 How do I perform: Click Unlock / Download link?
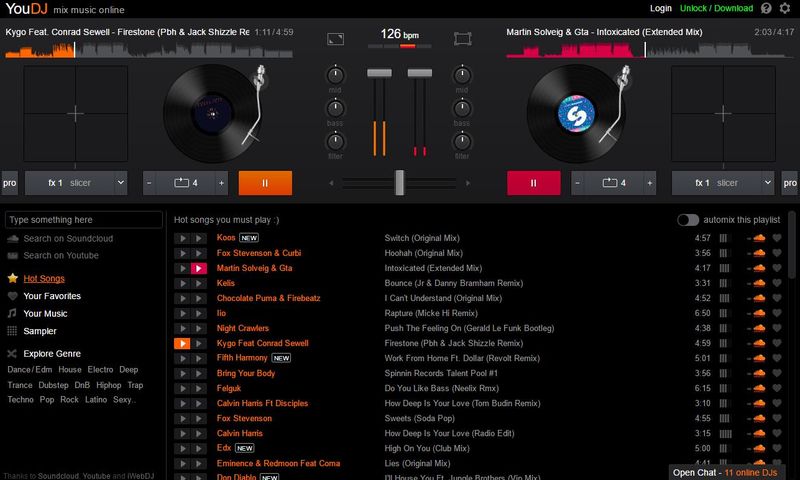pyautogui.click(x=716, y=8)
